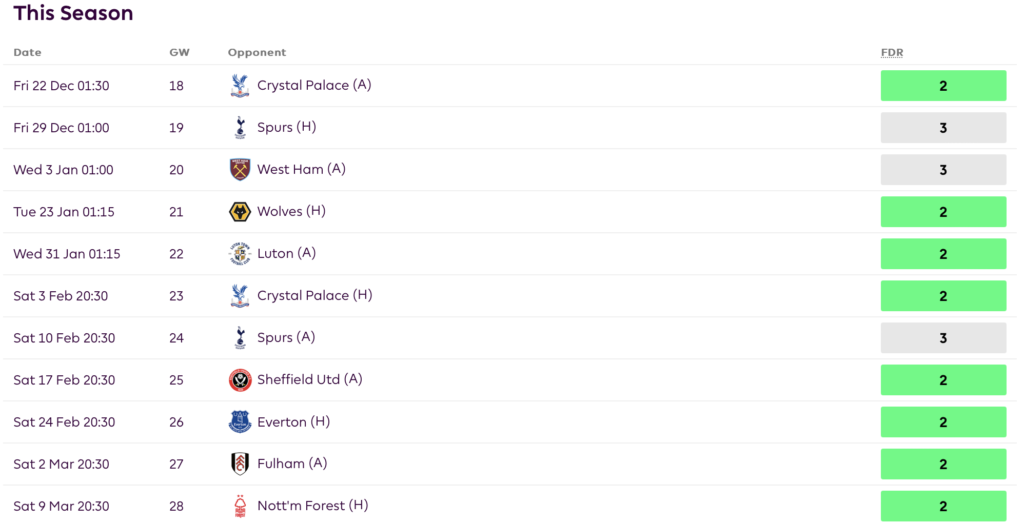Click the green FDR 2 box for Wolves
This screenshot has height=524, width=1024.
[943, 212]
